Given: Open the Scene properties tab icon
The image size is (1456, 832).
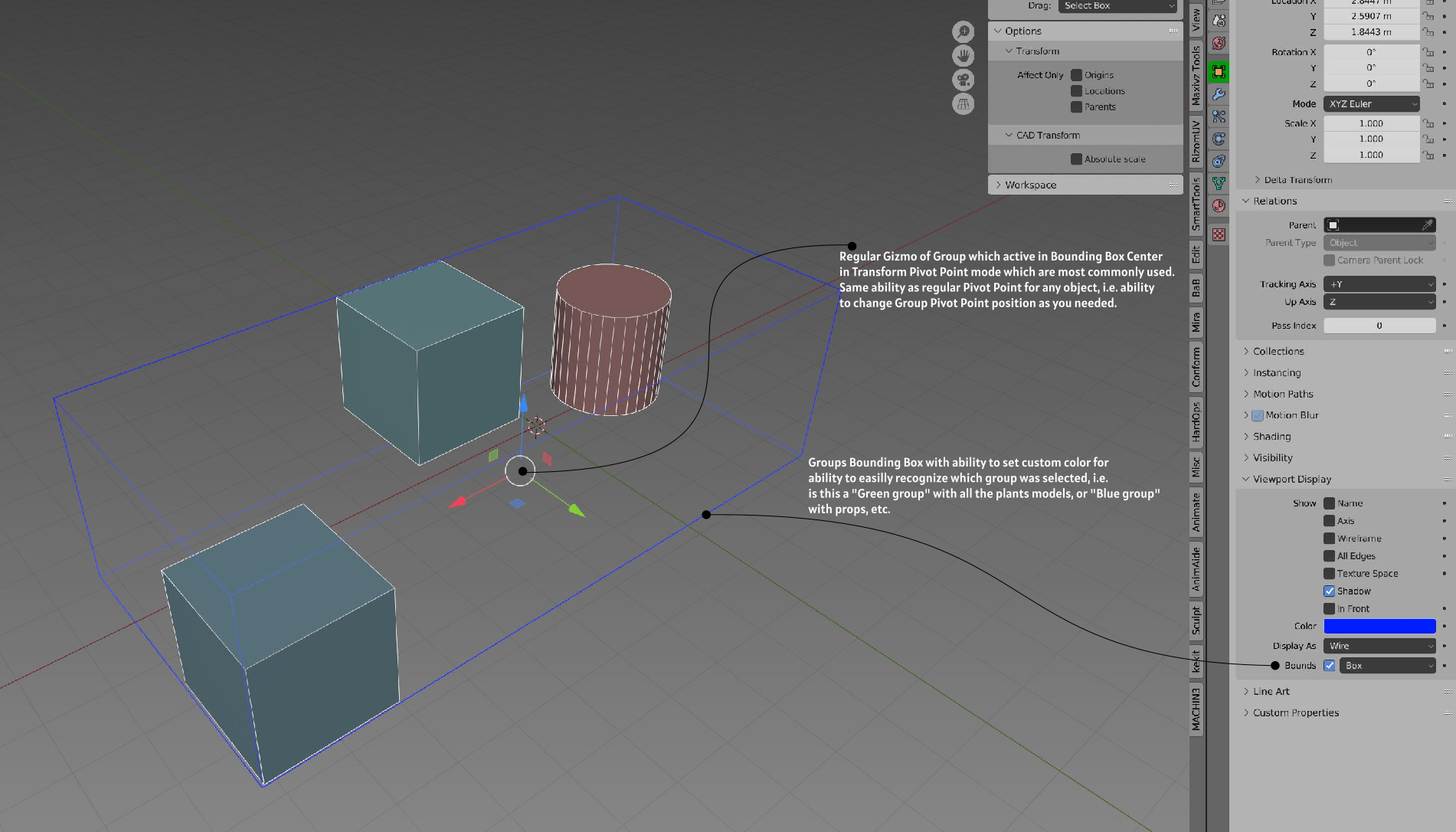Looking at the screenshot, I should [1219, 21].
